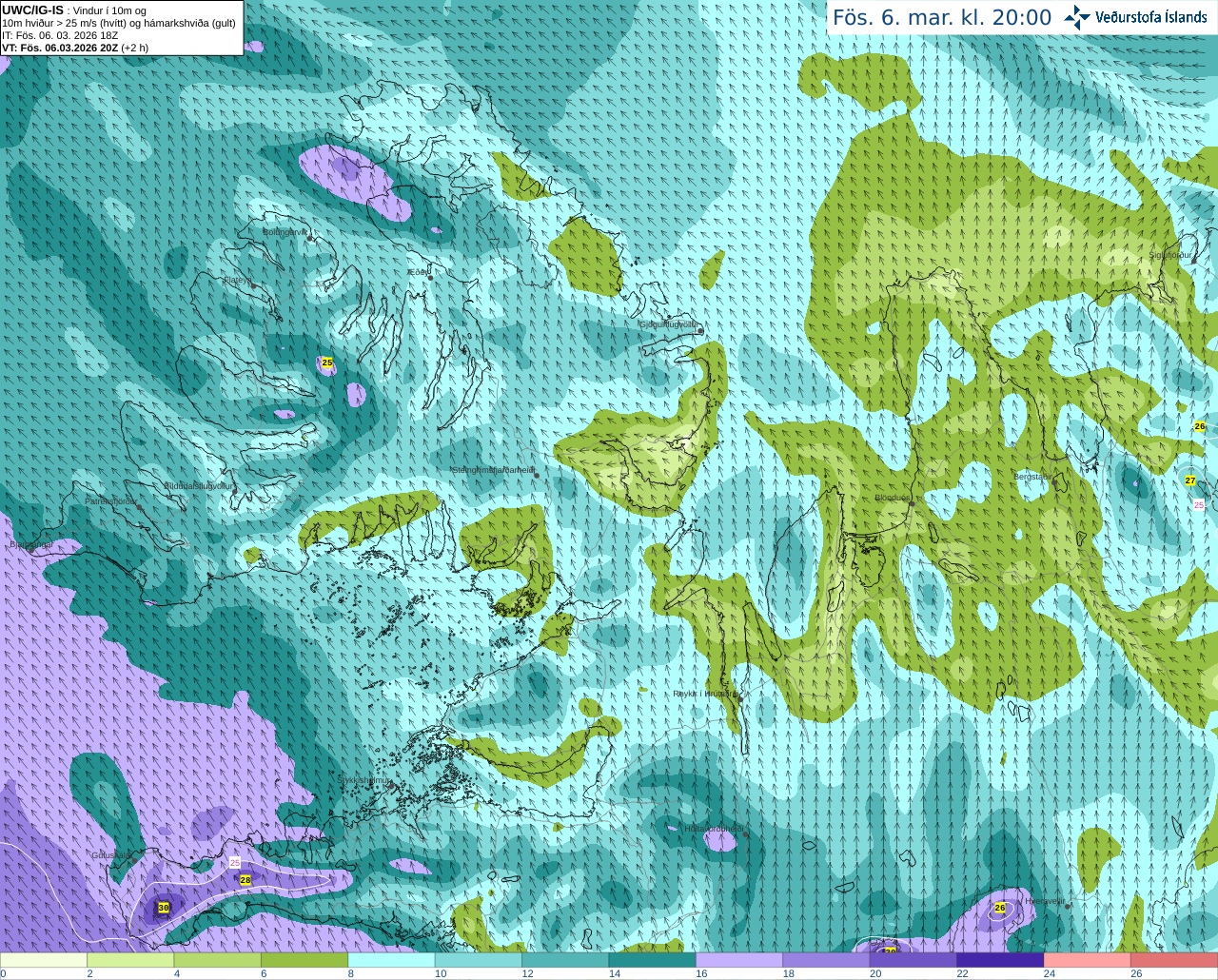The image size is (1218, 980).
Task: Click the VT valid time line in legend box
Action: pos(75,48)
